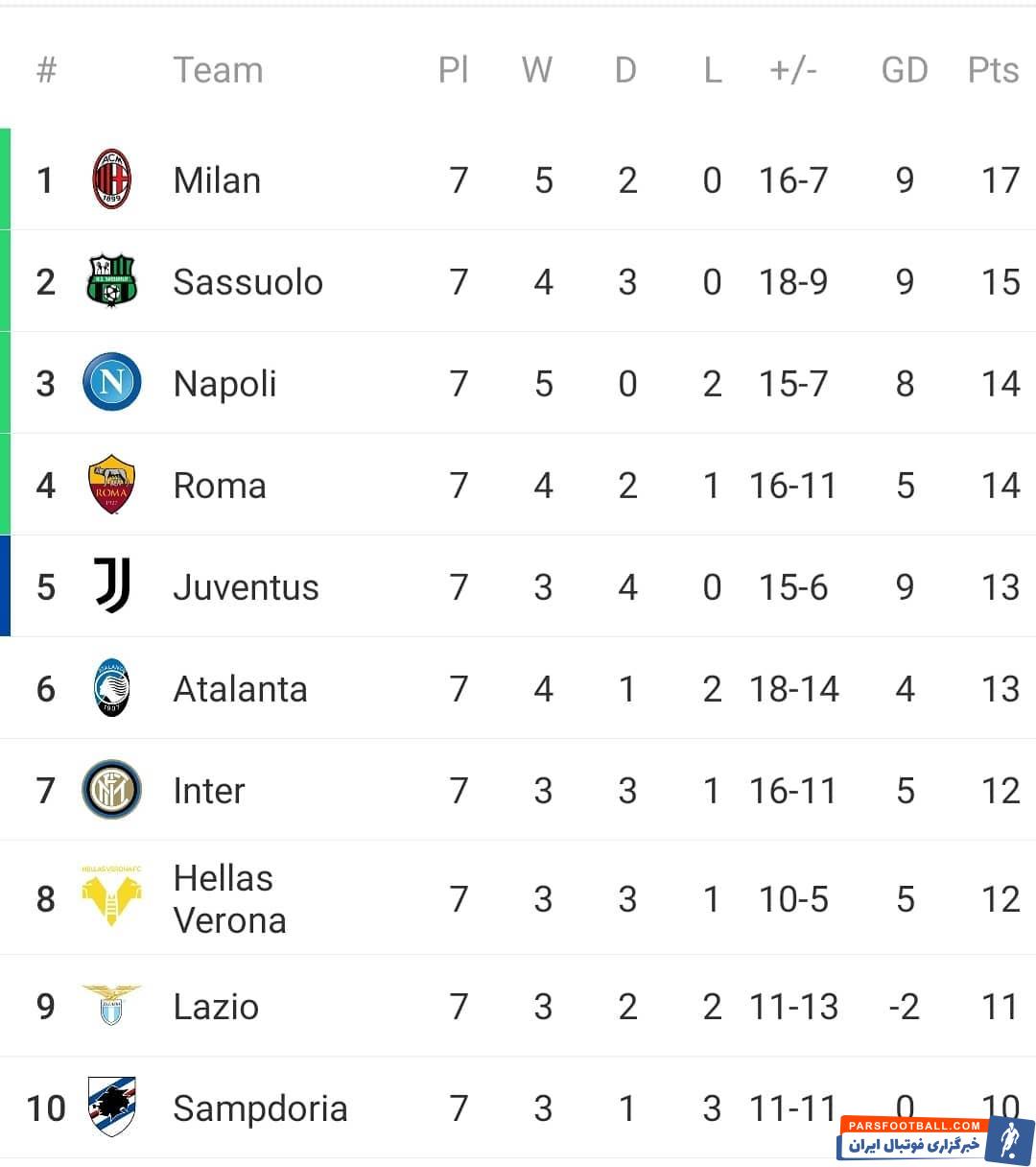1036x1167 pixels.
Task: Sort table by Pts column header
Action: (993, 70)
